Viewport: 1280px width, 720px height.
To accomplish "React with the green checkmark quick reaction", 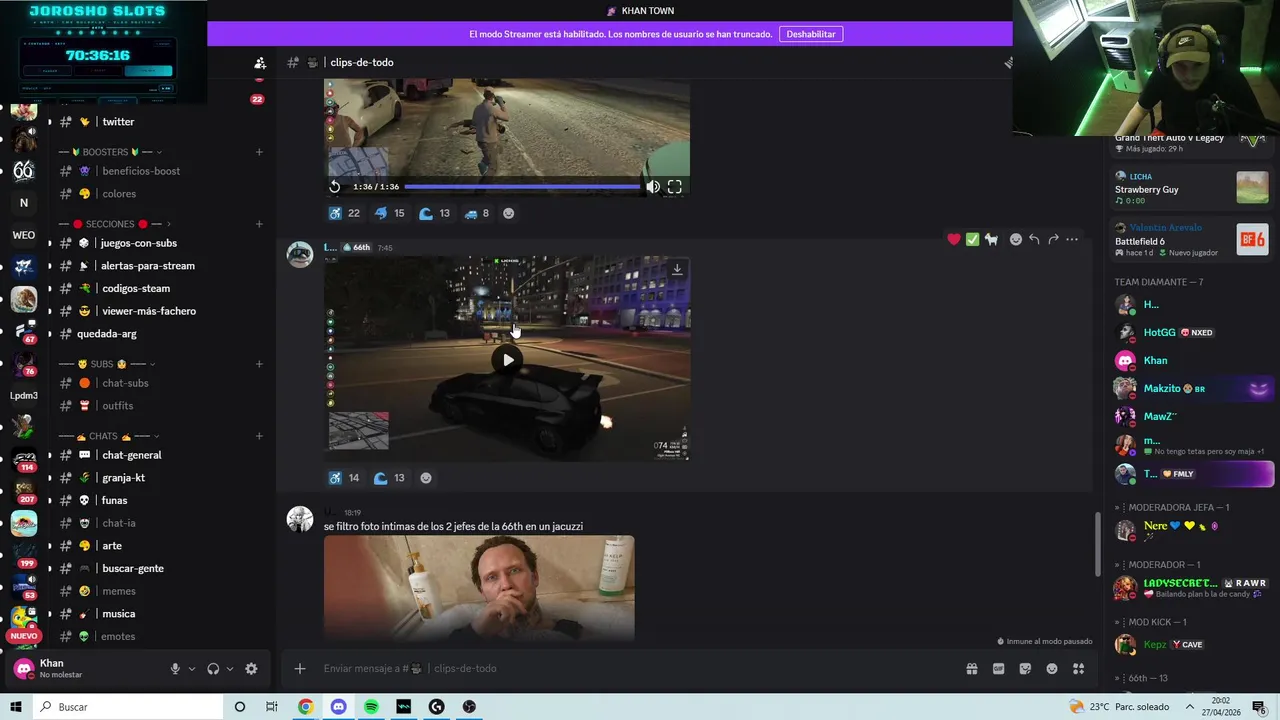I will tap(972, 239).
